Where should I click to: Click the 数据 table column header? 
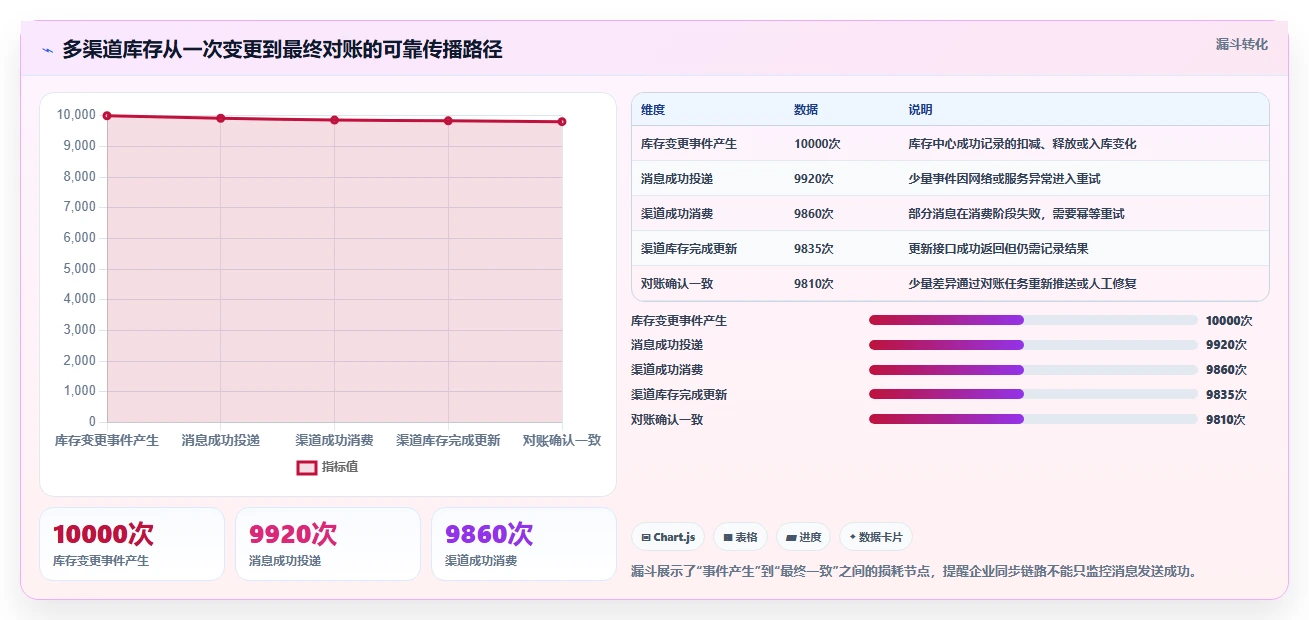pyautogui.click(x=806, y=110)
